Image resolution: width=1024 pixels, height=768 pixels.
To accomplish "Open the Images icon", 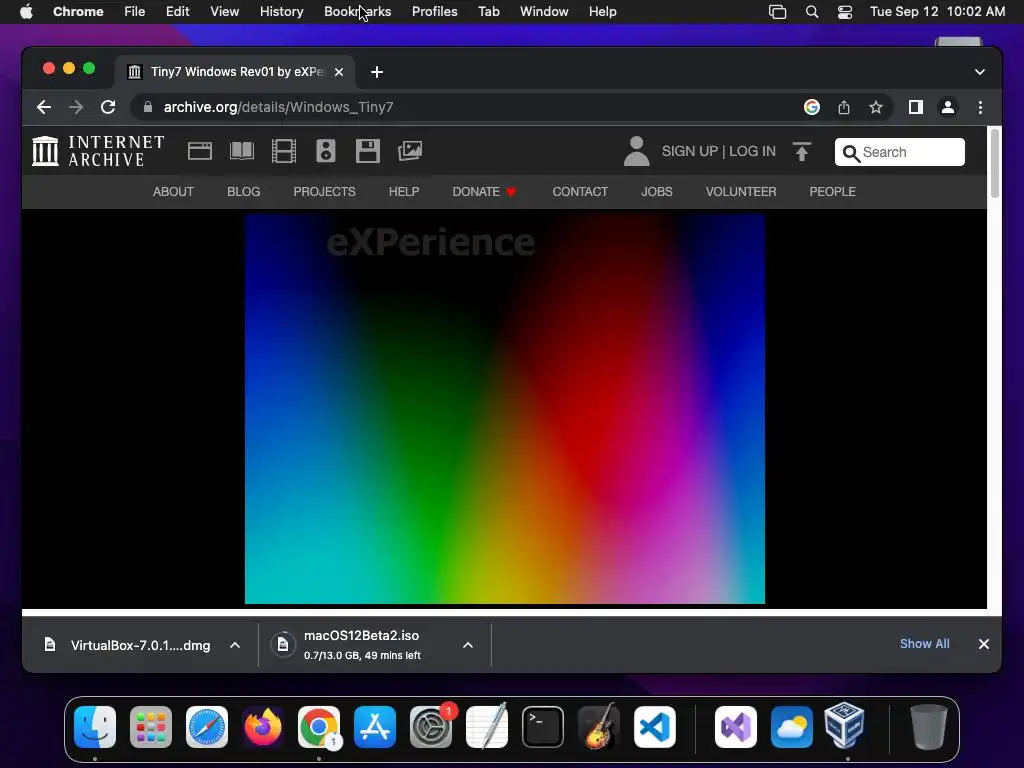I will coord(410,151).
